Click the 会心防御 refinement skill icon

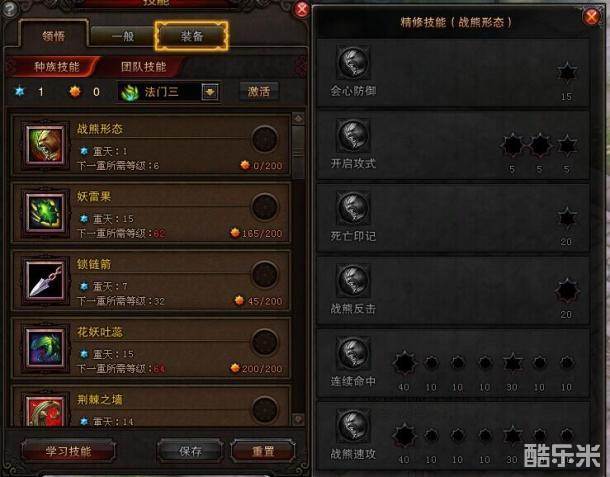pyautogui.click(x=353, y=62)
